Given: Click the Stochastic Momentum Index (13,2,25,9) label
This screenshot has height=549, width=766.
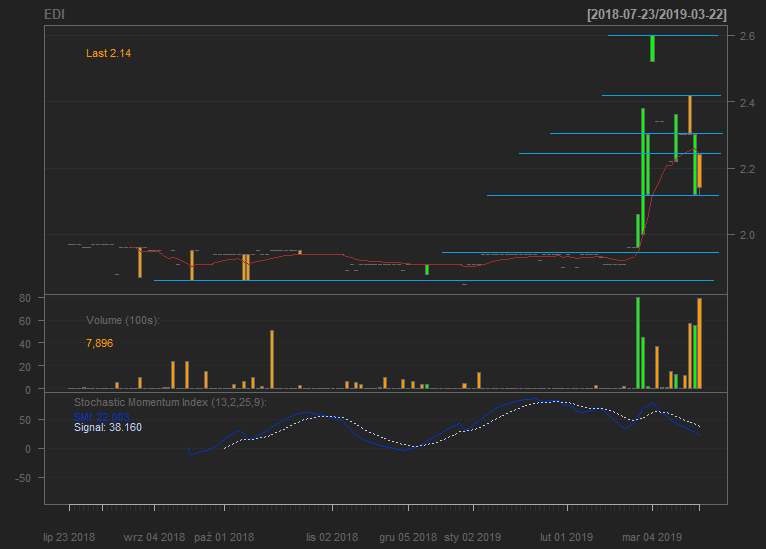Looking at the screenshot, I should [x=170, y=402].
